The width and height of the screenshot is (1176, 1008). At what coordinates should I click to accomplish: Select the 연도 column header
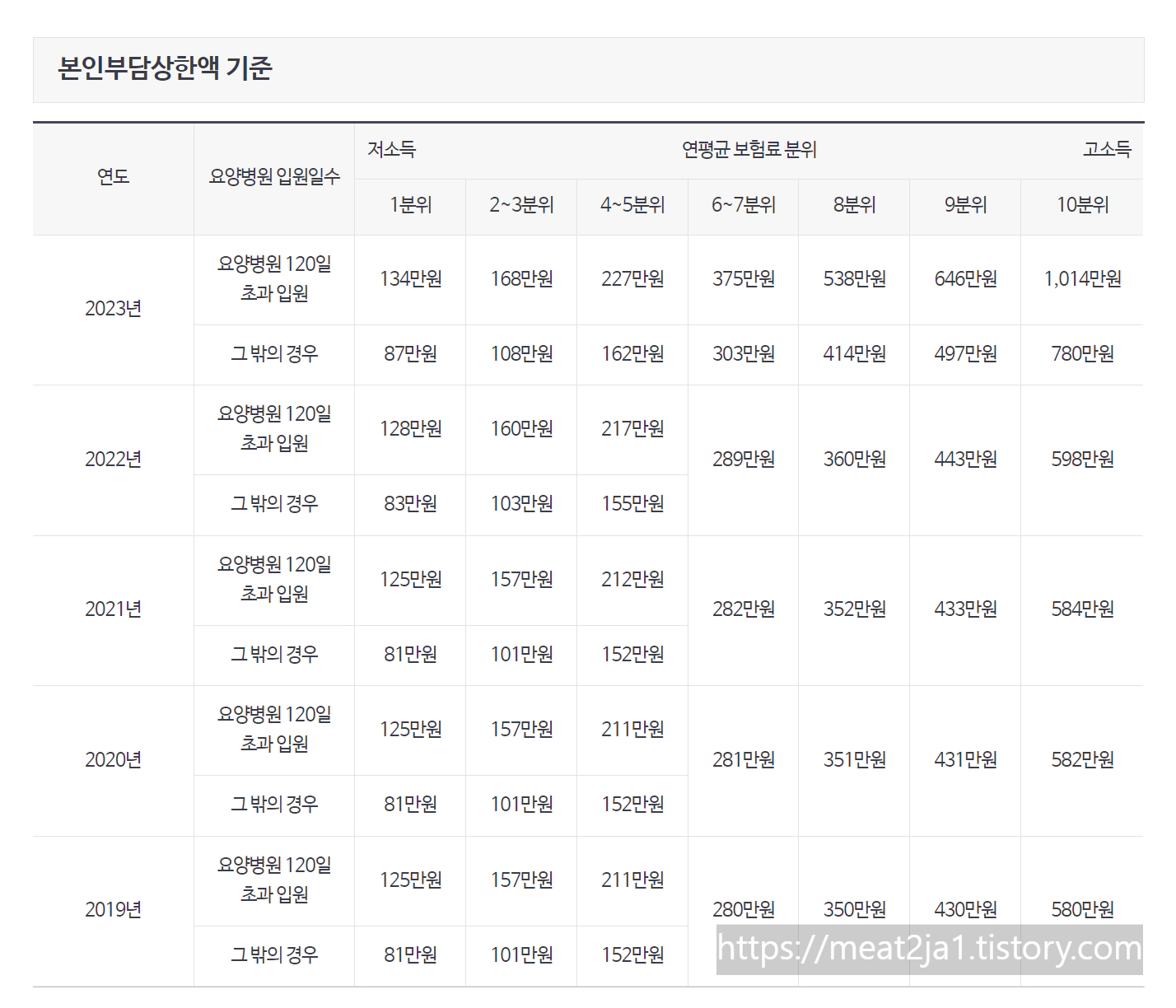point(113,176)
